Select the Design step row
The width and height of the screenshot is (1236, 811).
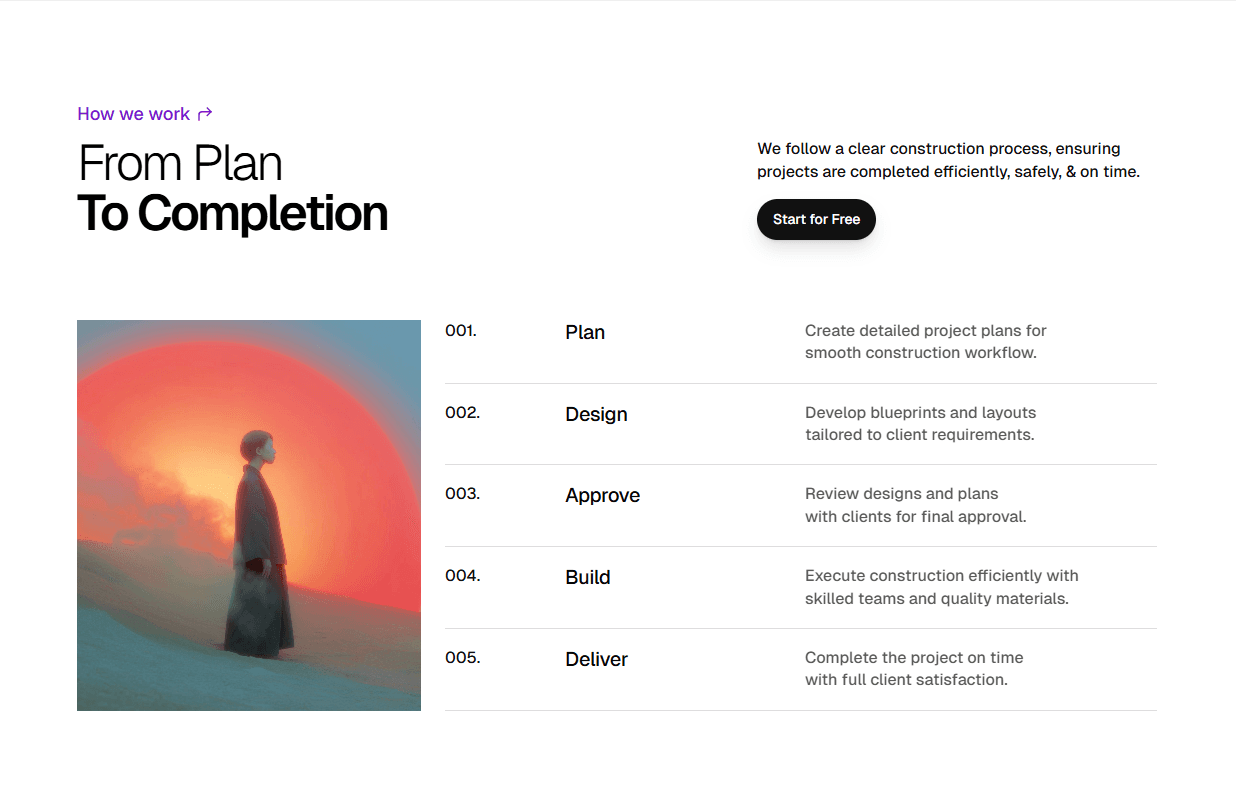pyautogui.click(x=596, y=414)
